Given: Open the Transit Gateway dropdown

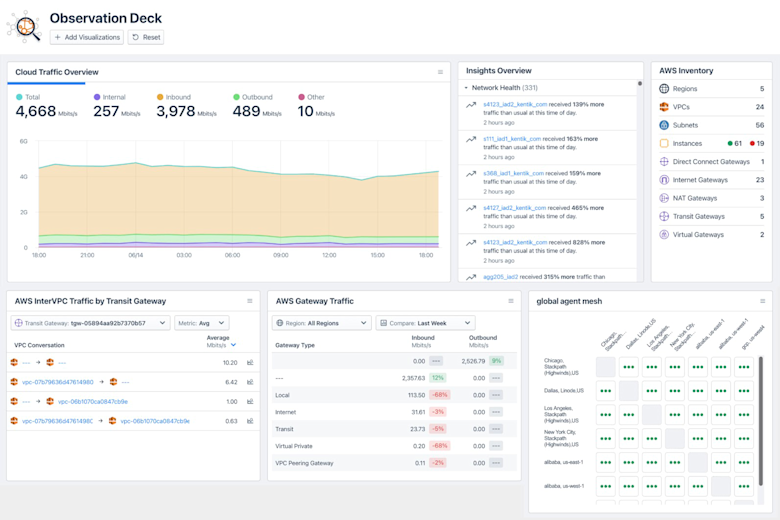Looking at the screenshot, I should (x=91, y=323).
